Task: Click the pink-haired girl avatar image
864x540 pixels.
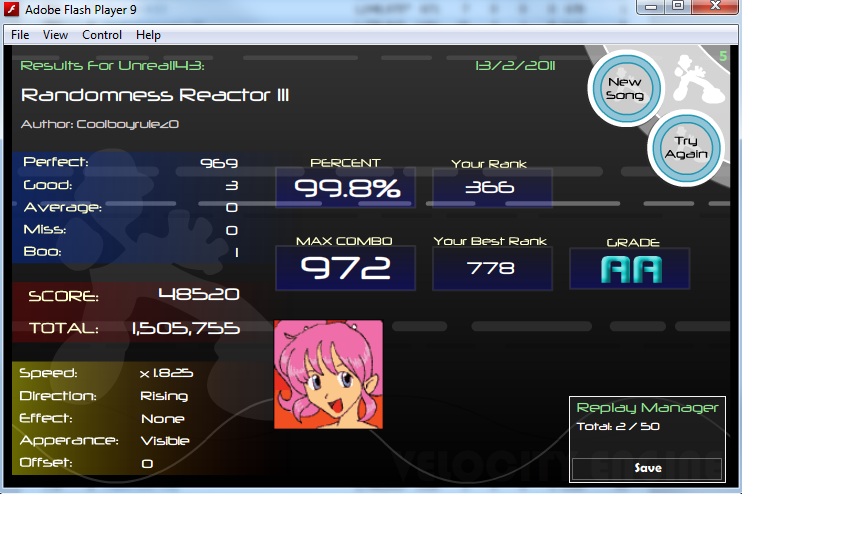Action: coord(328,374)
